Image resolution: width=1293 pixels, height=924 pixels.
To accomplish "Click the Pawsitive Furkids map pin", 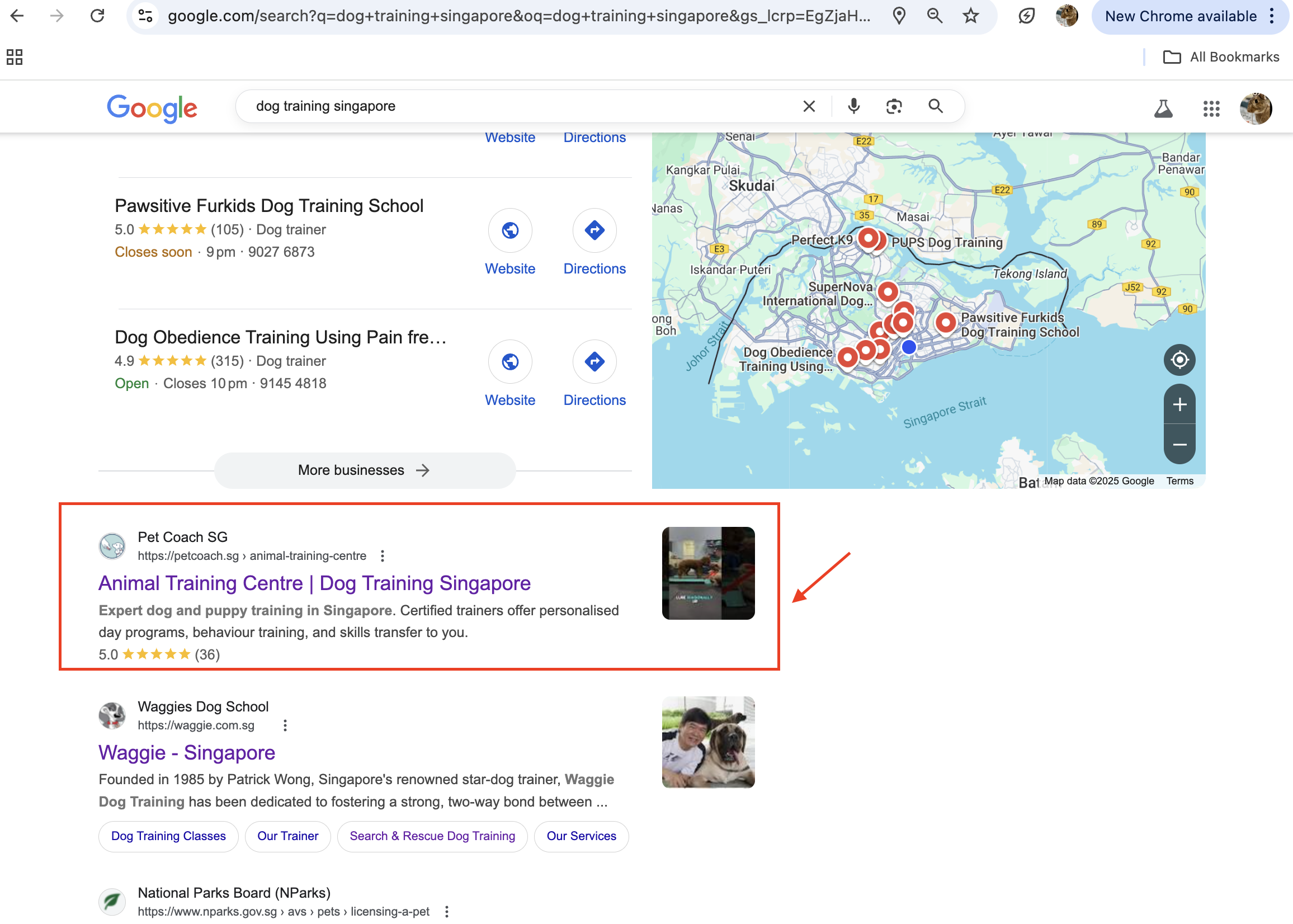I will pyautogui.click(x=946, y=323).
